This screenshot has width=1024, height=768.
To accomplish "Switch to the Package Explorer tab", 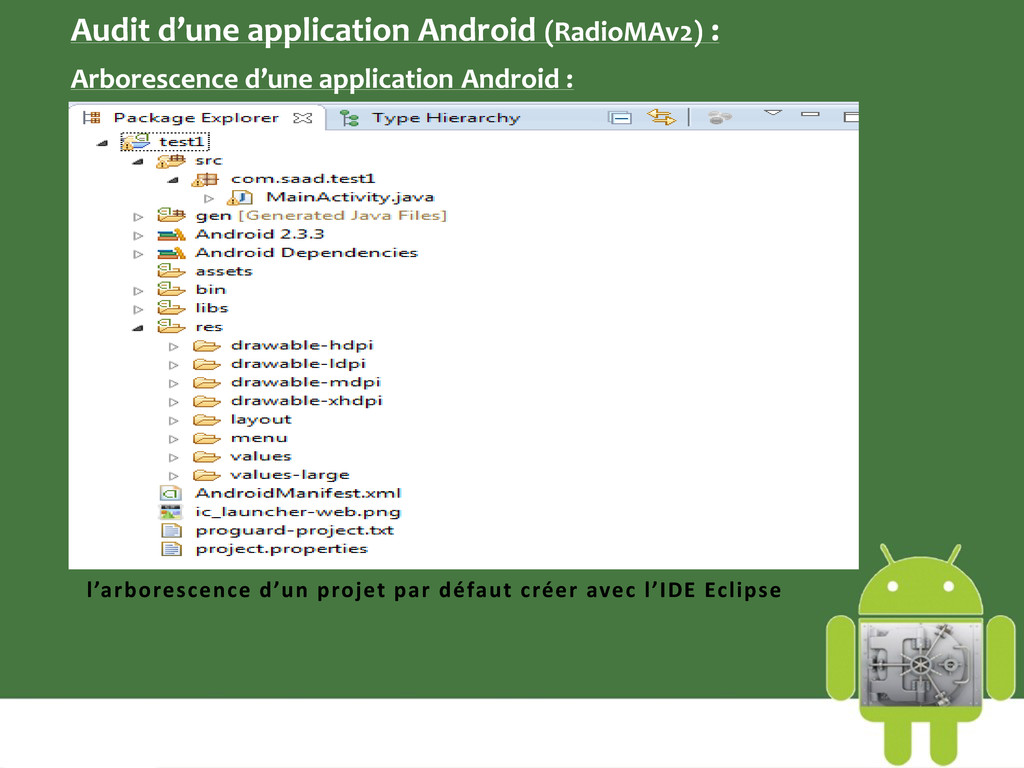I will 196,118.
